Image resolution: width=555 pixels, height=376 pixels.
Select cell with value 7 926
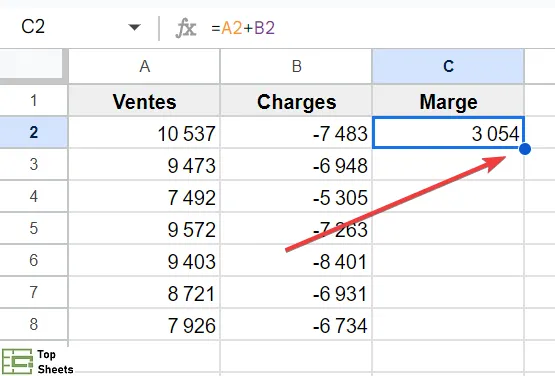click(x=144, y=324)
